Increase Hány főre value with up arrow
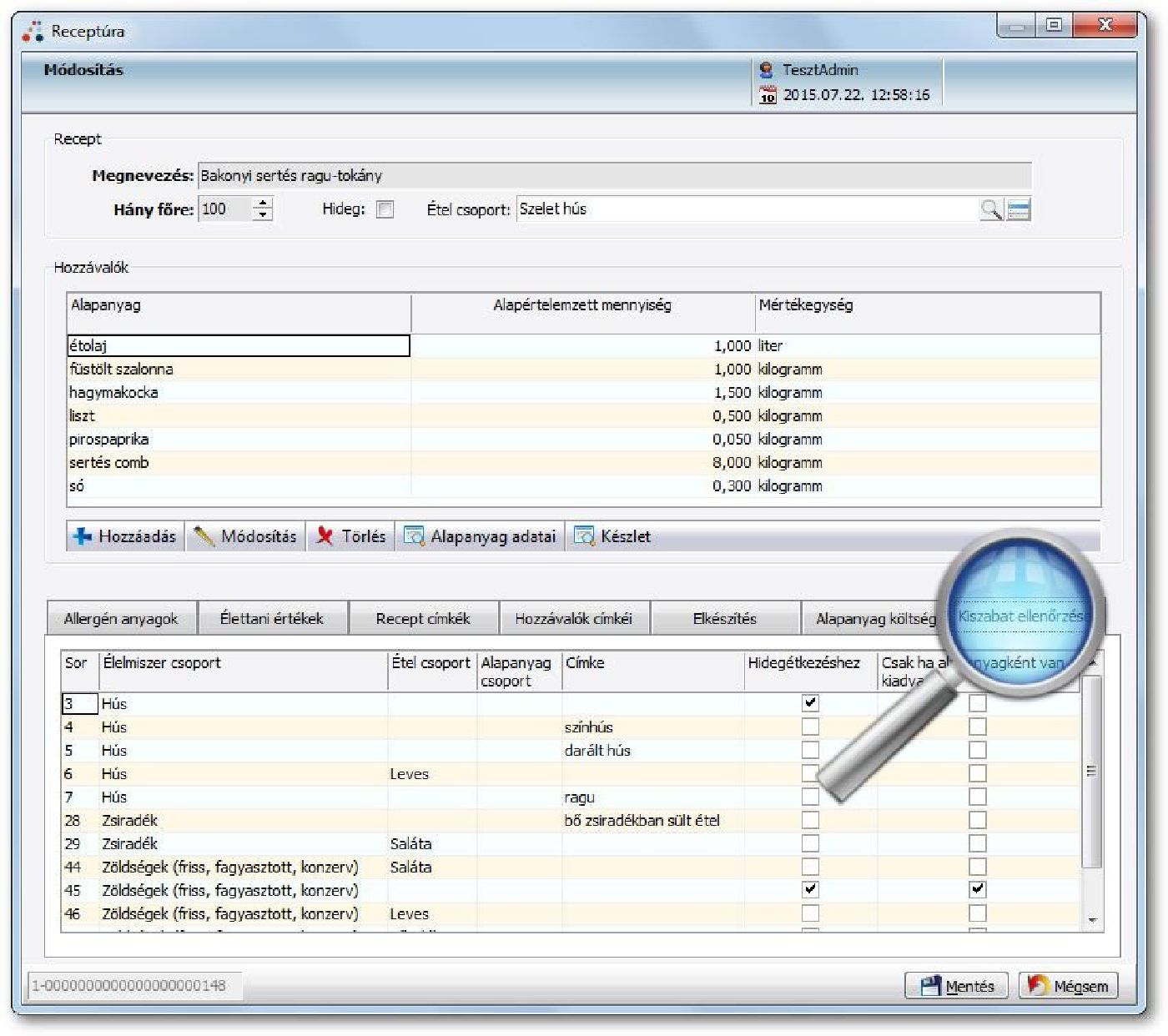 (263, 204)
